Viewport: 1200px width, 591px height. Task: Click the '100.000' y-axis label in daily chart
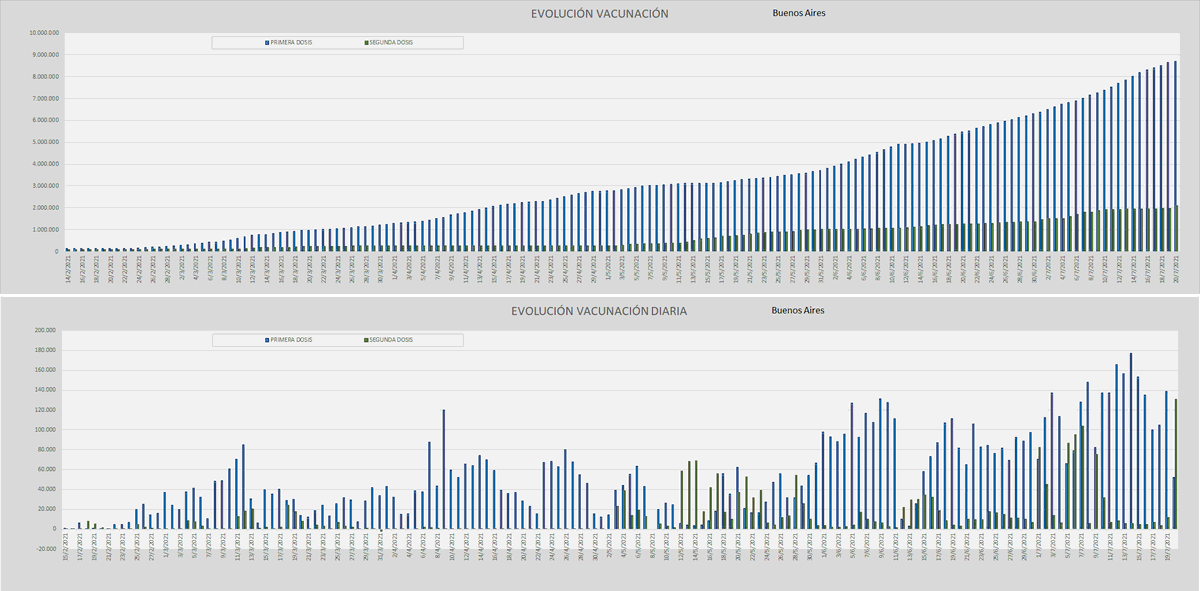(47, 430)
